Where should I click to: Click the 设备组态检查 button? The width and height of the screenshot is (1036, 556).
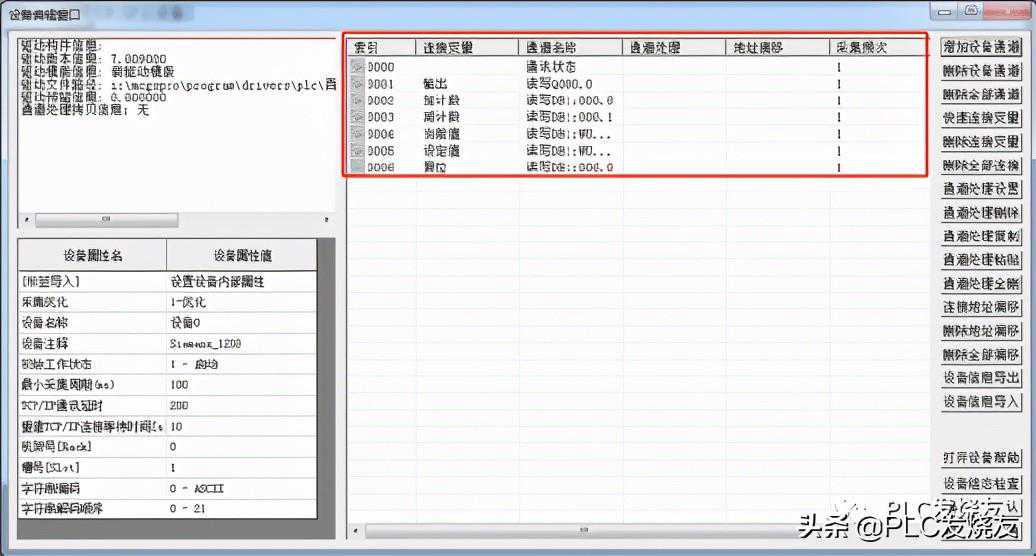[x=981, y=484]
